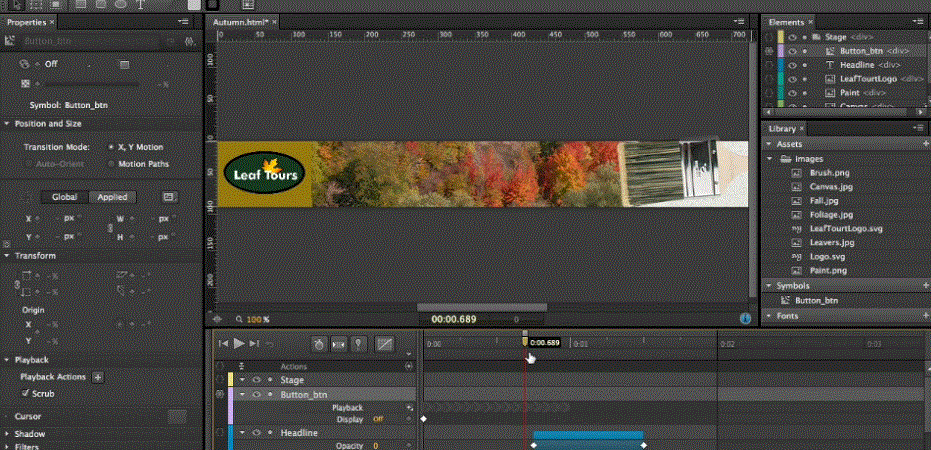Switch to the Autumn.html document tab
The width and height of the screenshot is (931, 450).
point(240,22)
